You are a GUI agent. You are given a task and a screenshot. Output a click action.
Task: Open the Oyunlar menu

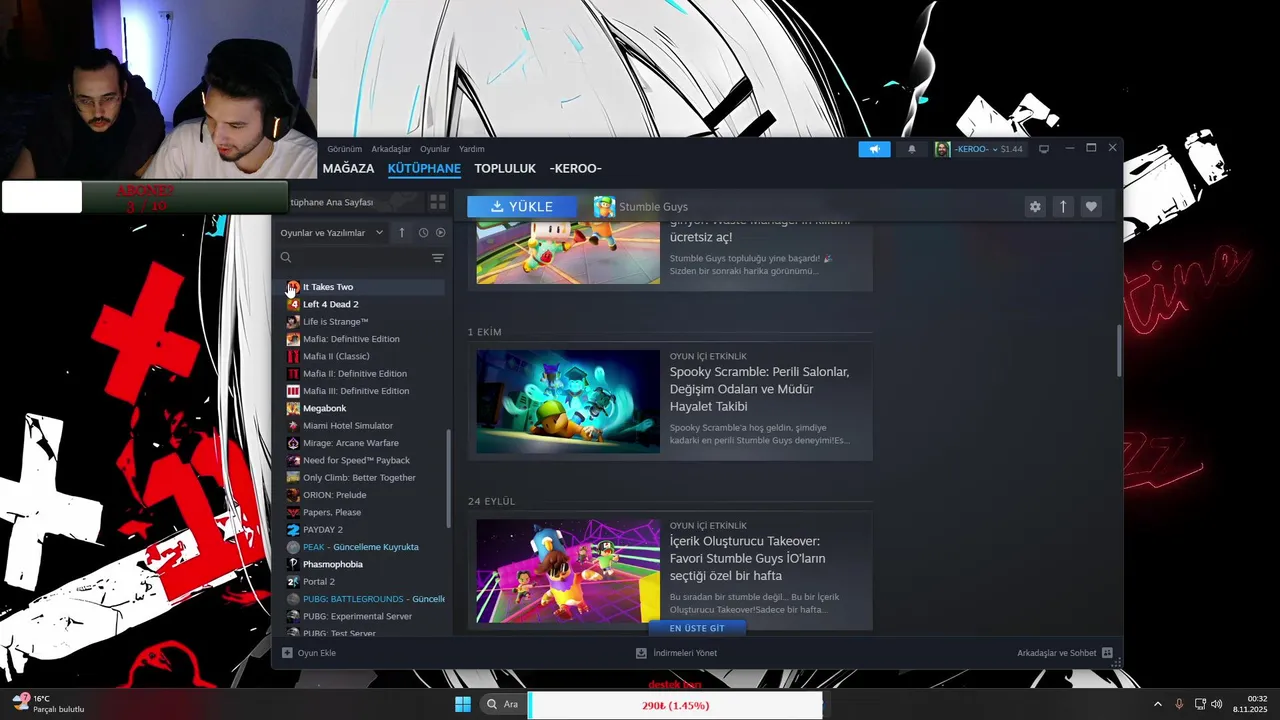pyautogui.click(x=435, y=149)
